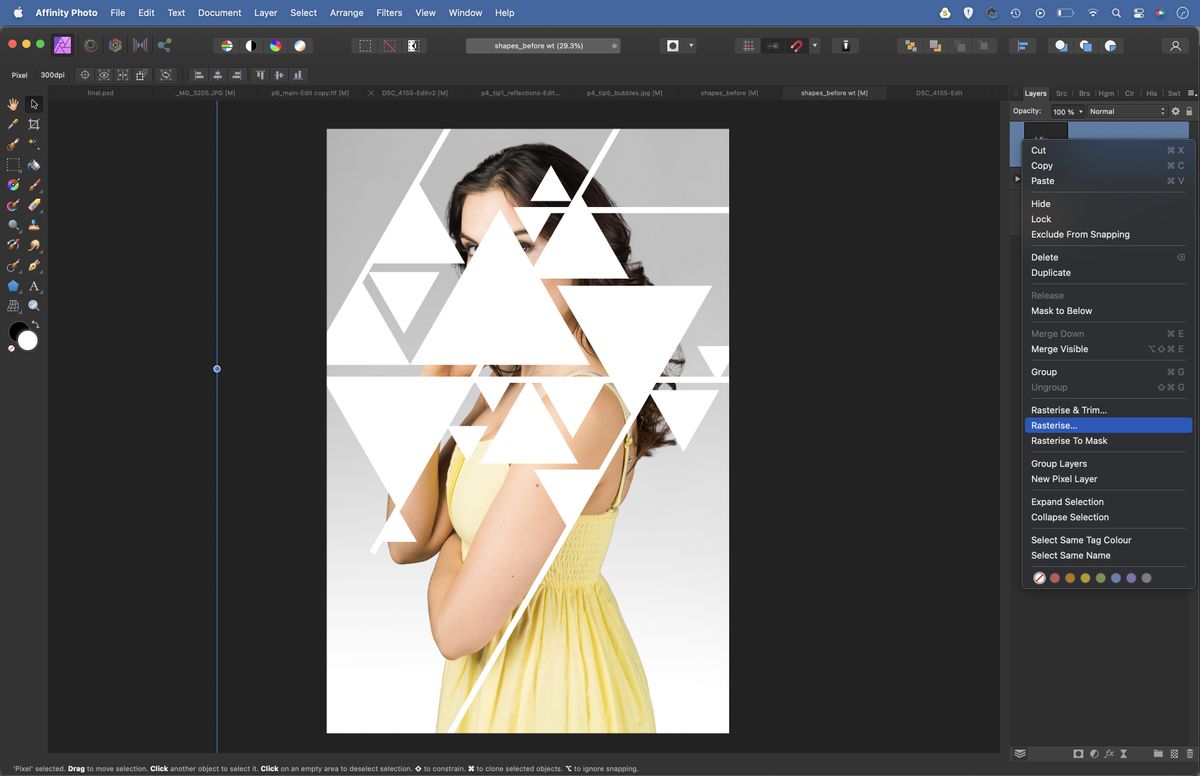
Task: Click the Rasterise & Trim command
Action: click(1069, 410)
